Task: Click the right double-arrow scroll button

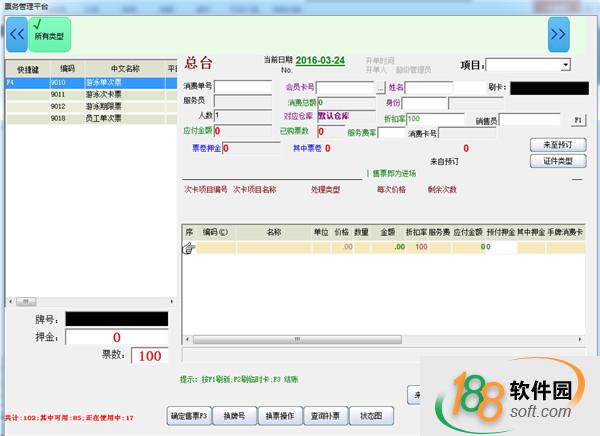Action: click(558, 33)
